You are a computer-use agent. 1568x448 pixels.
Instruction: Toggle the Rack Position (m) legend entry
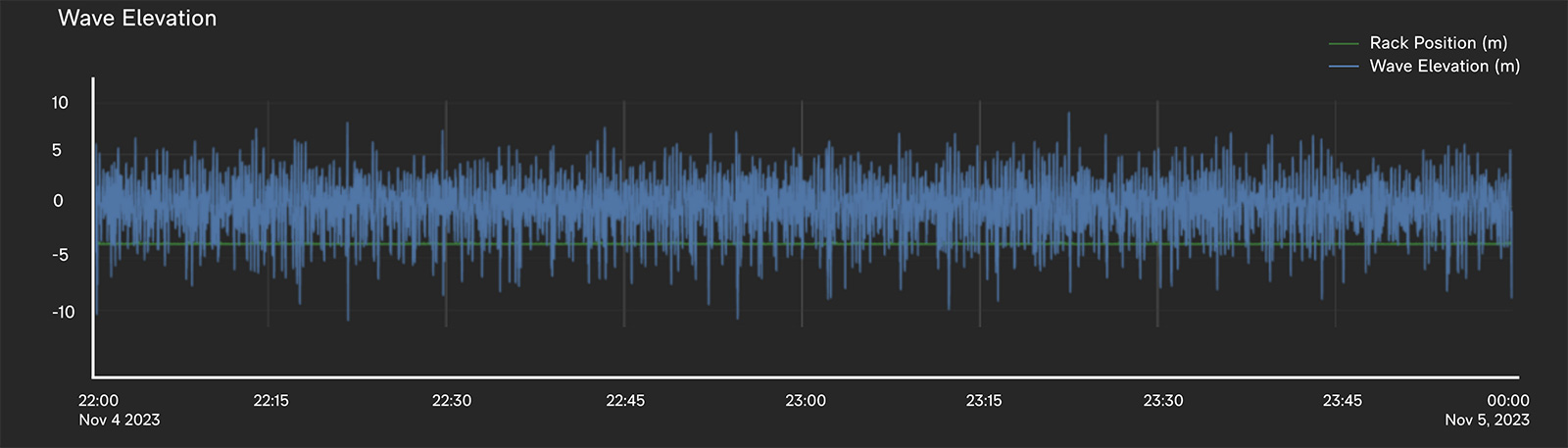1438,43
